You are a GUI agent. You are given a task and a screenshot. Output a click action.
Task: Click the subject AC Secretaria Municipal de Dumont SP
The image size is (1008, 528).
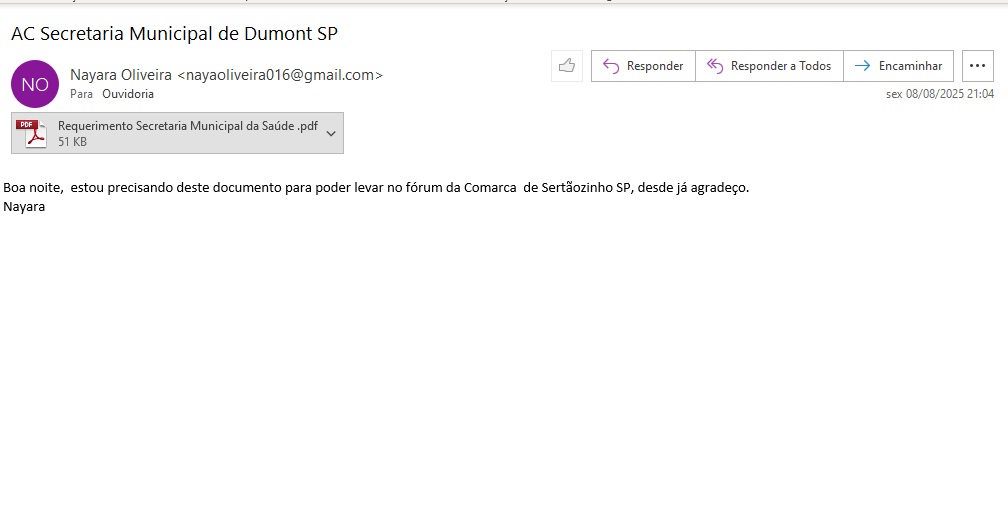tap(174, 33)
